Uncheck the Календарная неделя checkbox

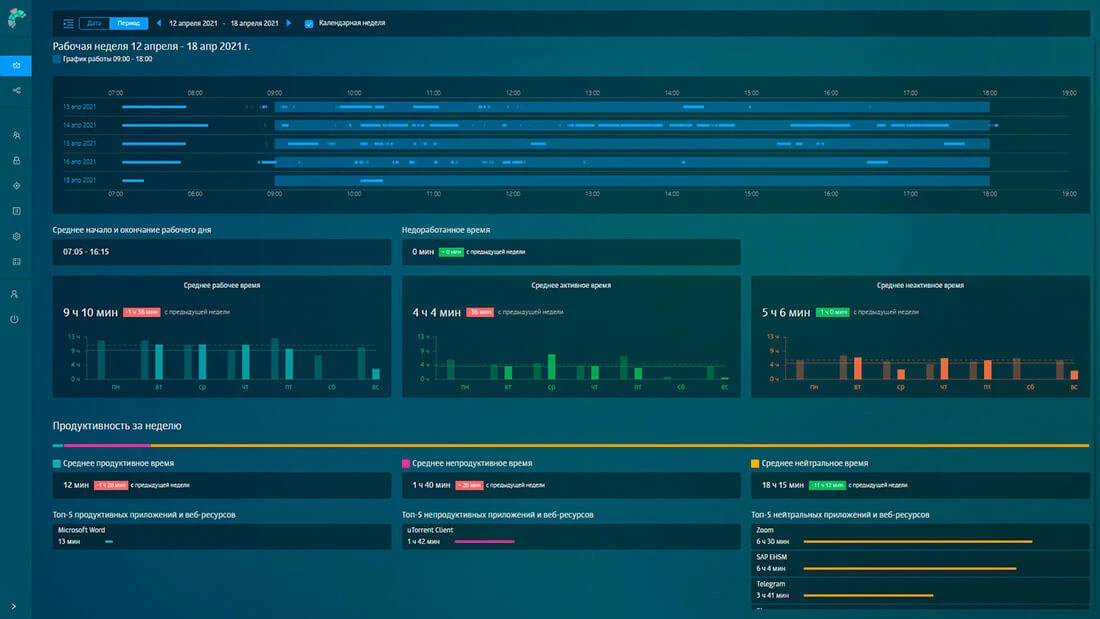pyautogui.click(x=309, y=23)
